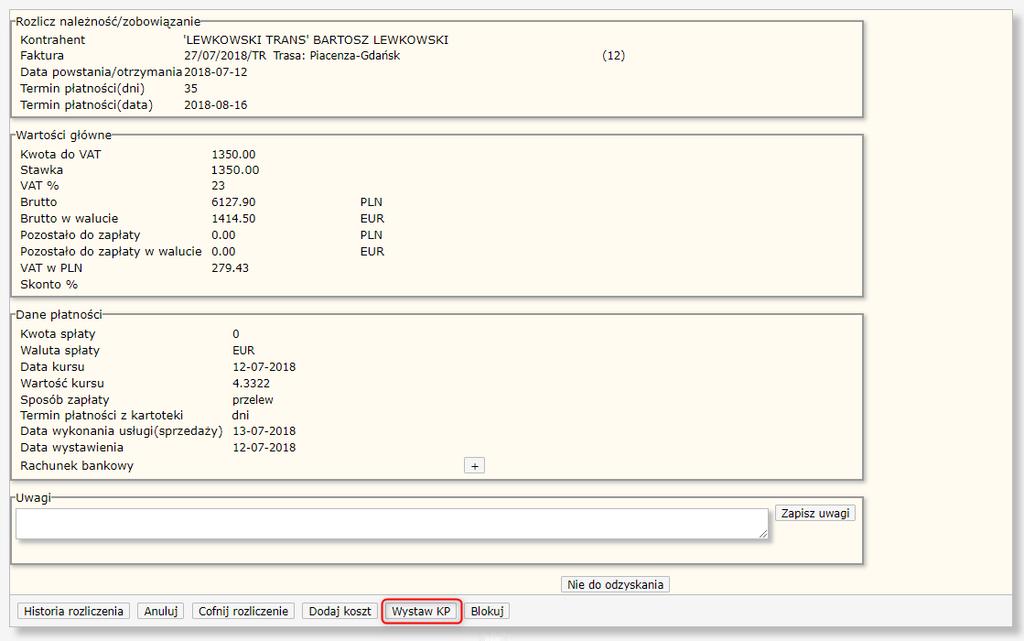Image resolution: width=1024 pixels, height=641 pixels.
Task: Select VAT % value 23
Action: click(218, 186)
